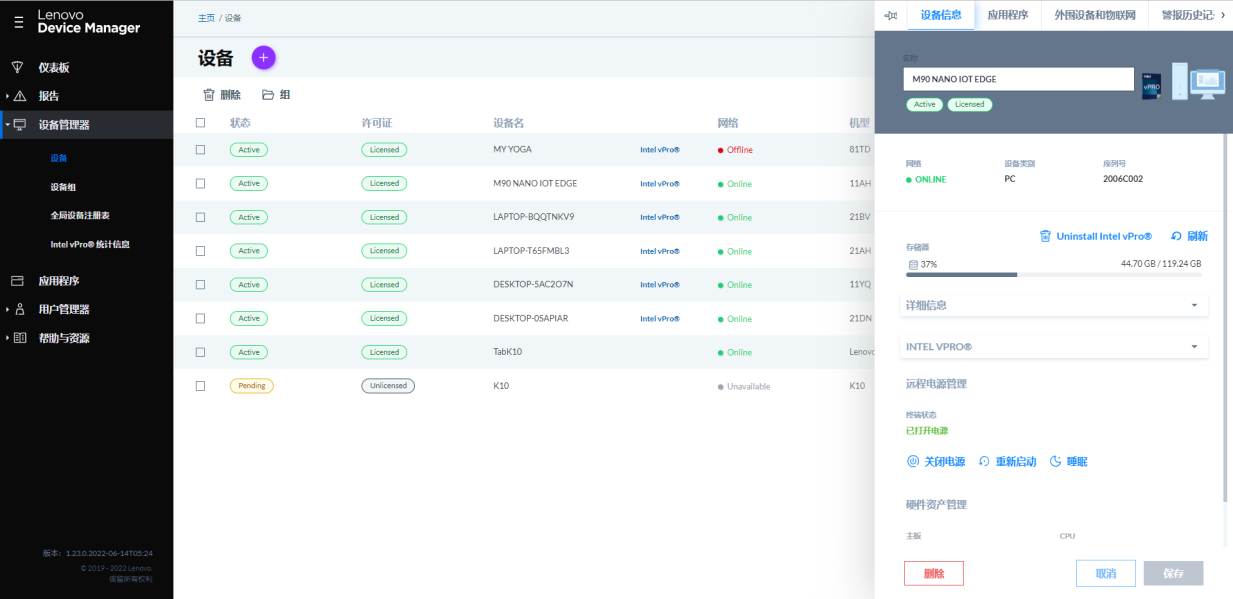Check the box for DESKTOP-0SAPIAR

(x=200, y=318)
